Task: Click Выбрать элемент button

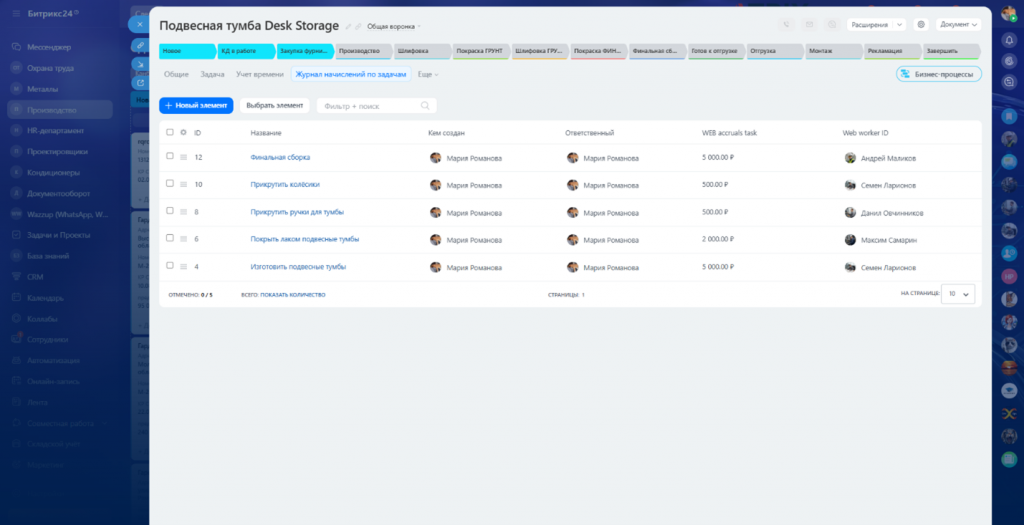Action: click(x=274, y=105)
